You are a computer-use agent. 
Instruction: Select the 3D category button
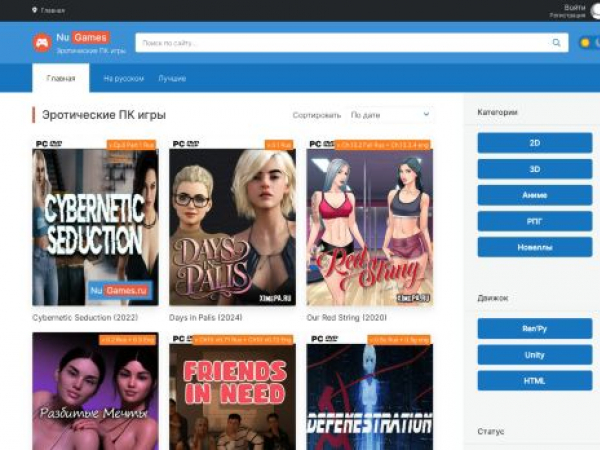535,169
